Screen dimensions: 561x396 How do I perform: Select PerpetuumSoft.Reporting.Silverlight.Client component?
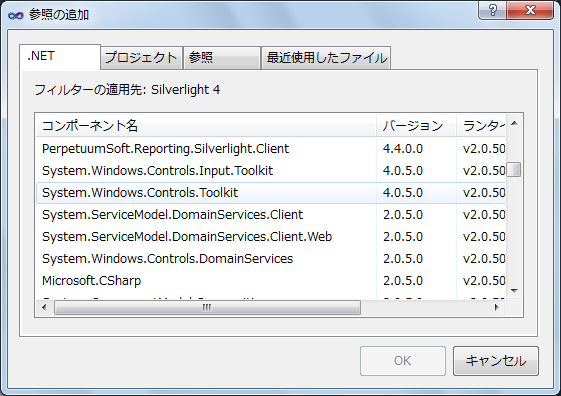271,148
